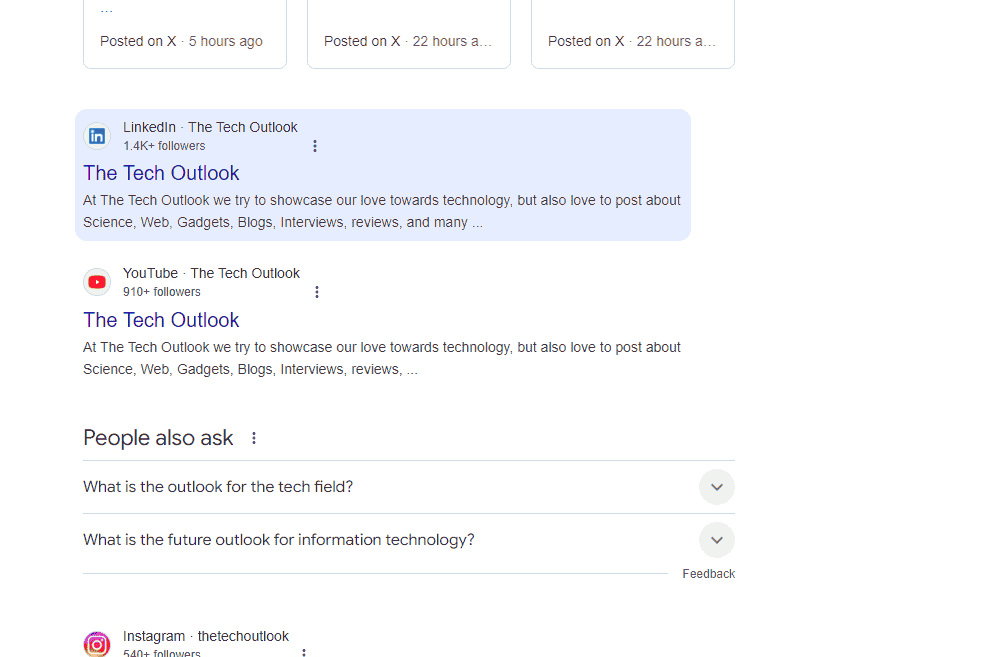Click the 'Instagram · thetechoutlook' source label
The width and height of the screenshot is (1005, 657).
pyautogui.click(x=205, y=636)
